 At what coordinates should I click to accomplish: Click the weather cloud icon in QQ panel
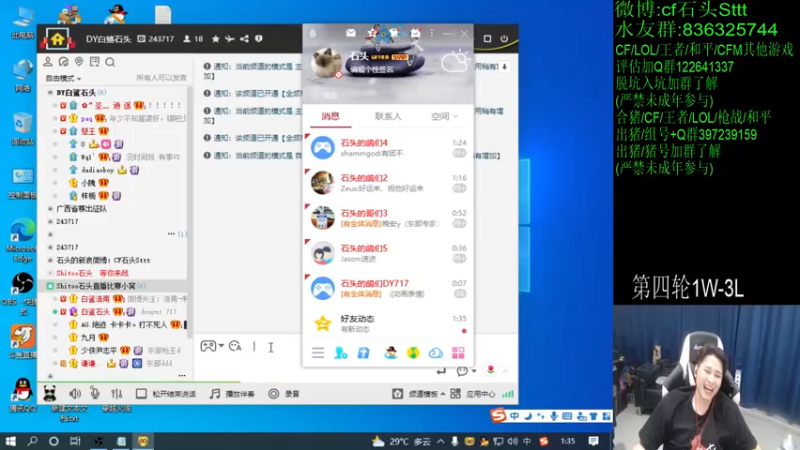454,62
